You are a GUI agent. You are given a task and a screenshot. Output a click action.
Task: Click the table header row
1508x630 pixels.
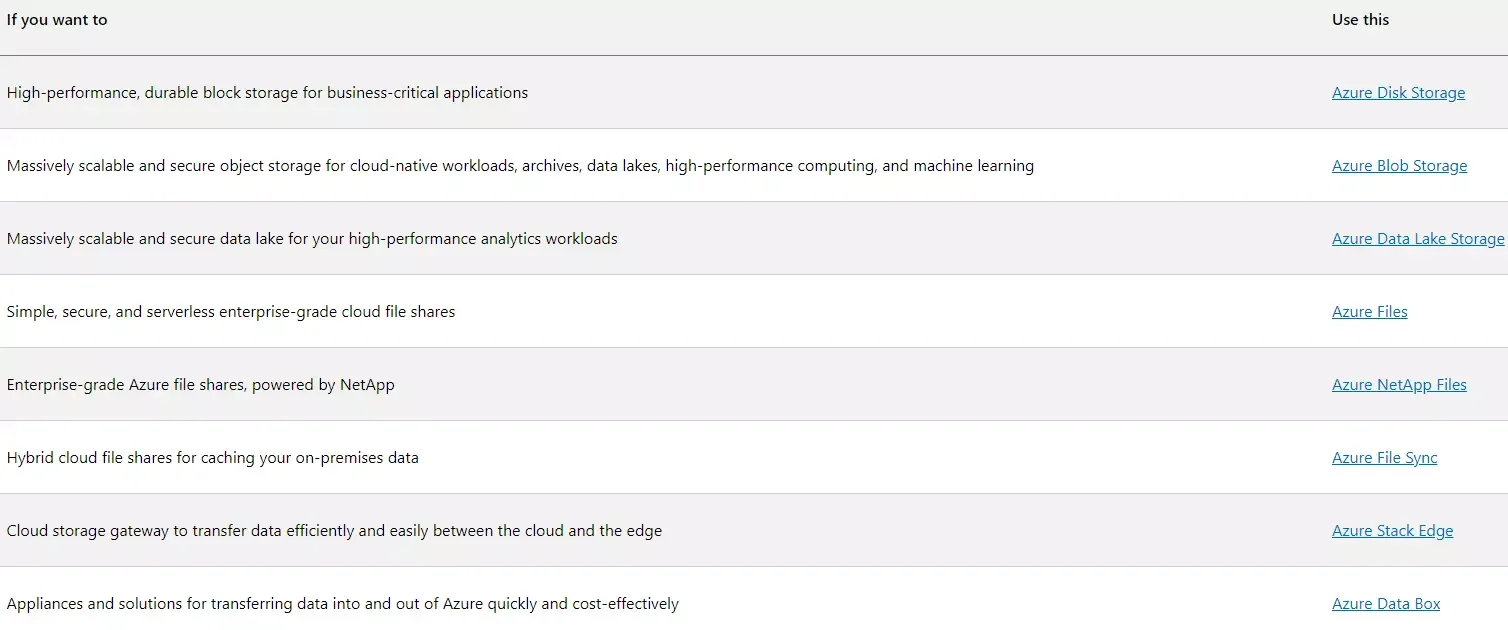pyautogui.click(x=700, y=19)
